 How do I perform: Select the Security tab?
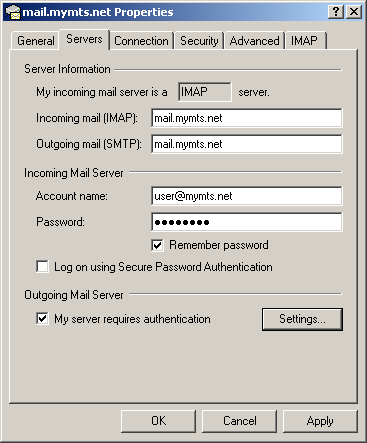click(x=199, y=41)
